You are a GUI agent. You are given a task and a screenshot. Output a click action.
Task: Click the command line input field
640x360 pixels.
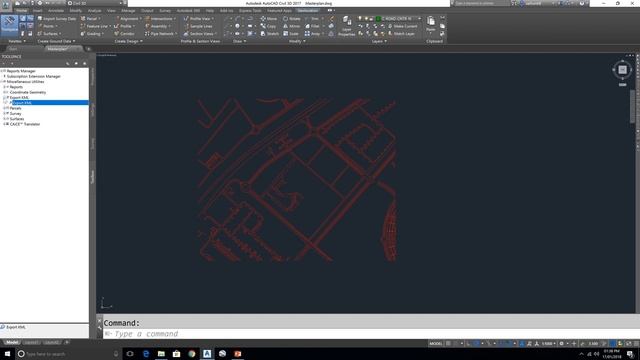click(369, 334)
